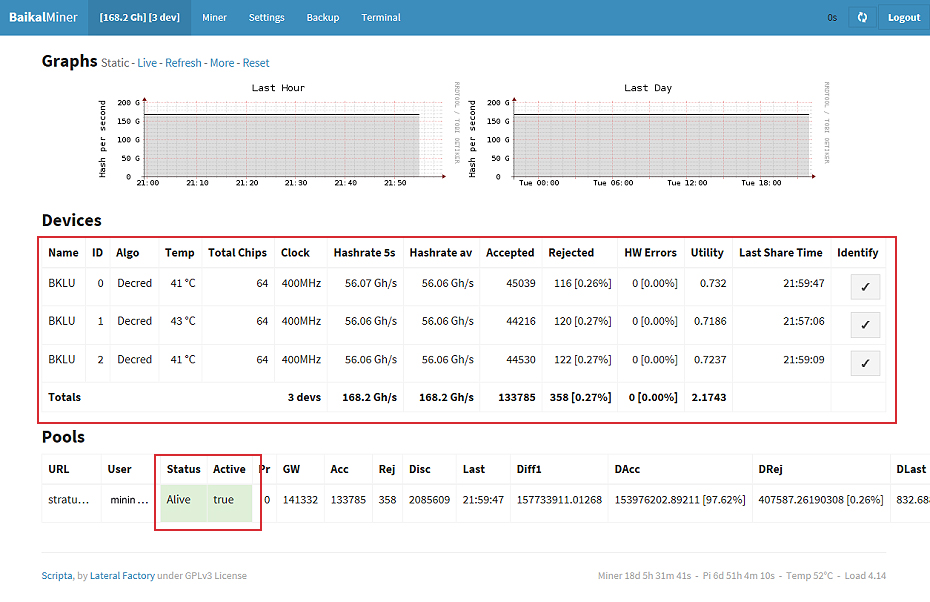
Task: Identify BKLU device 2 with checkmark button
Action: point(865,363)
